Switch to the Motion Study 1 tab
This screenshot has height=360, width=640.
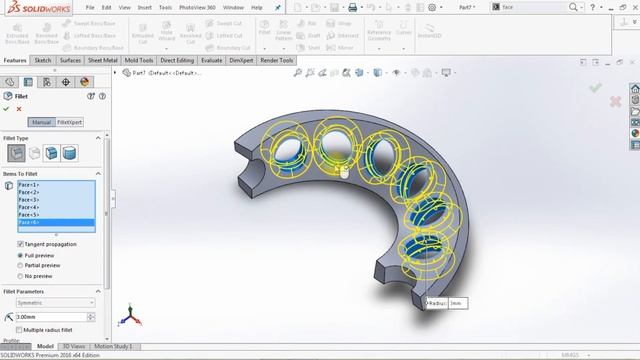[x=113, y=346]
